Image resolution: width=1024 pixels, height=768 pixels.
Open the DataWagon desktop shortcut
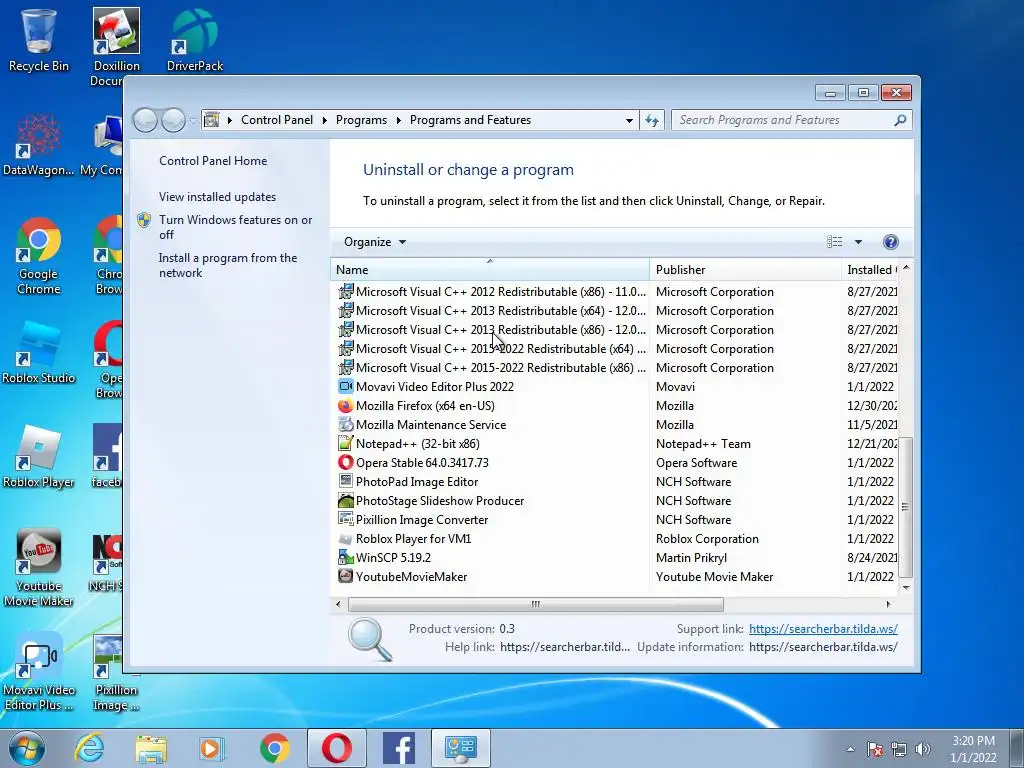pyautogui.click(x=39, y=144)
